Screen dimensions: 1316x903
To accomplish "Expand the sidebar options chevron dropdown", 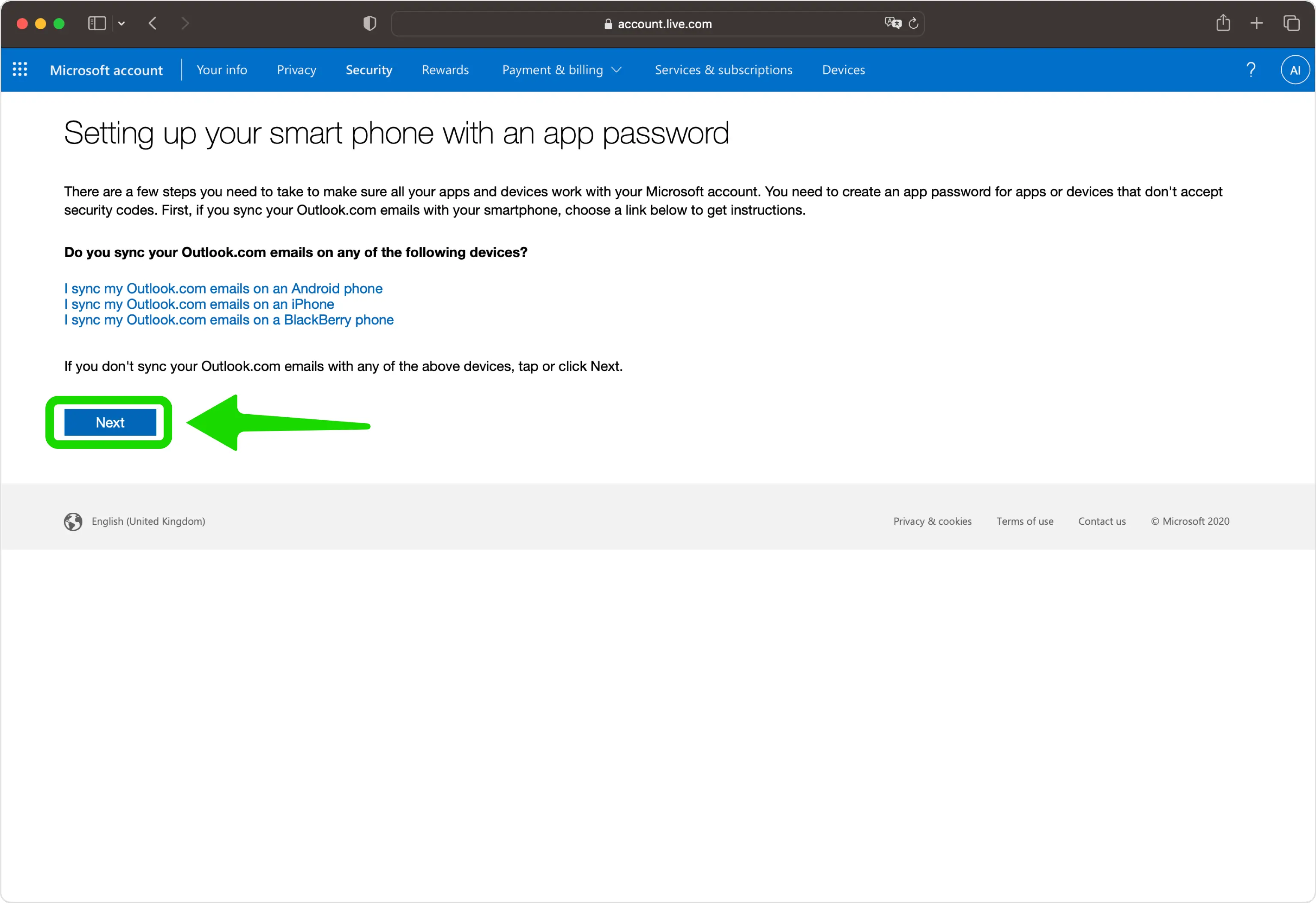I will tap(121, 23).
